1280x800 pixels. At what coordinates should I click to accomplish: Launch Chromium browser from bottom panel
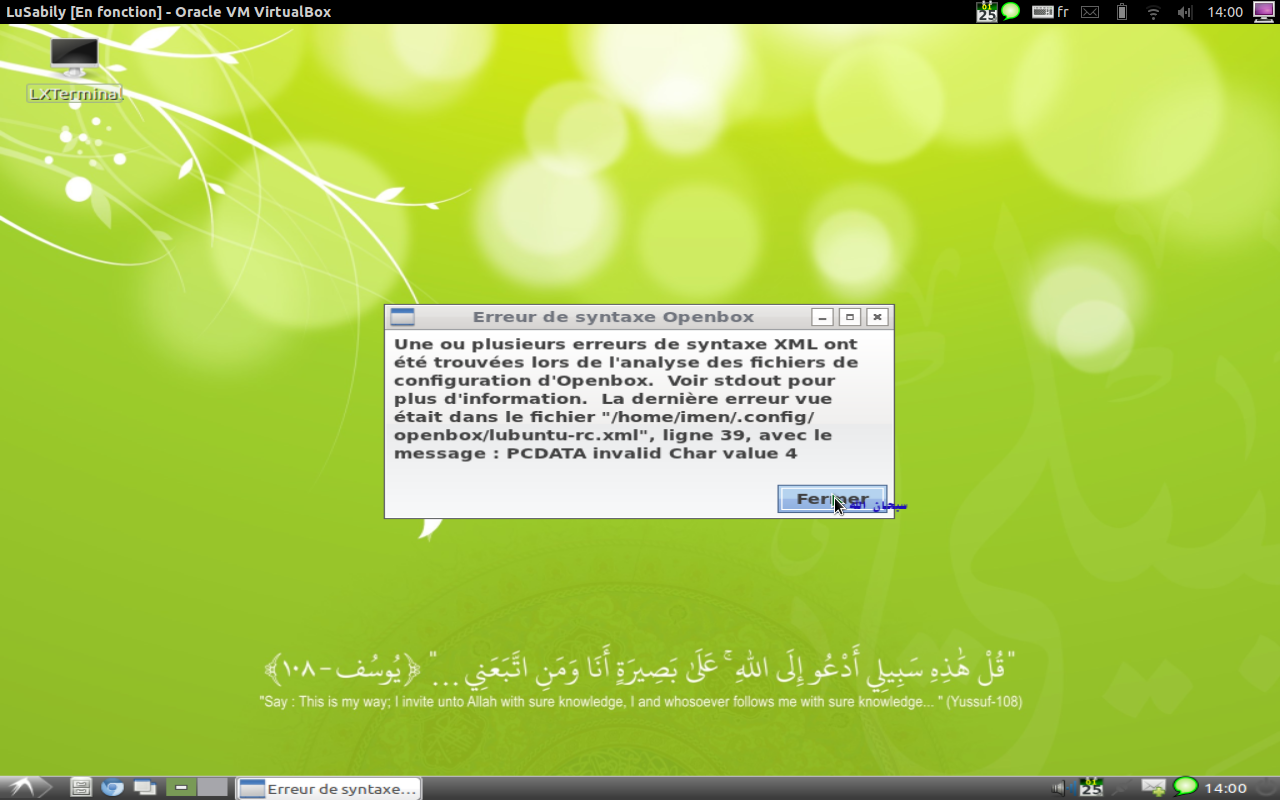(112, 788)
